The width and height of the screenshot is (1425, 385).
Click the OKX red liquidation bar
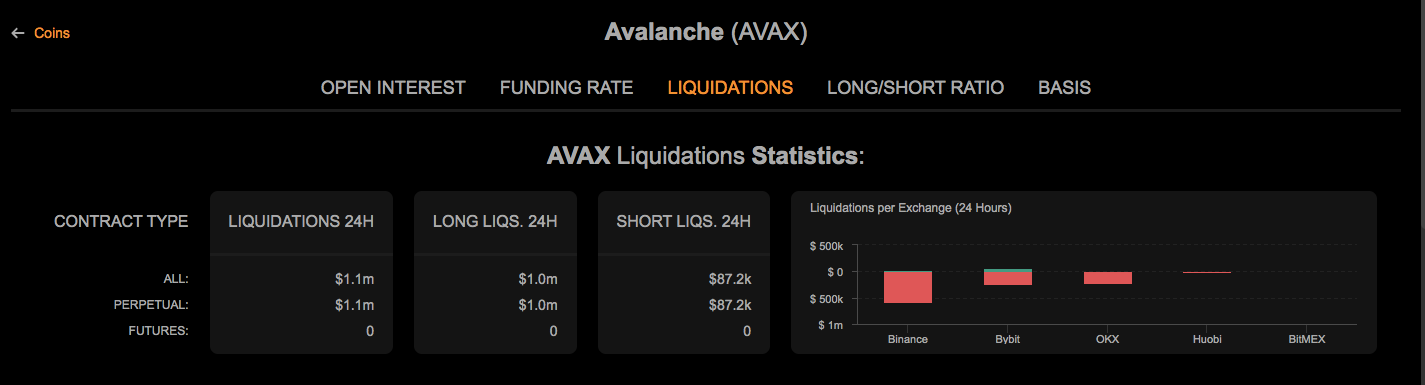tap(1108, 278)
